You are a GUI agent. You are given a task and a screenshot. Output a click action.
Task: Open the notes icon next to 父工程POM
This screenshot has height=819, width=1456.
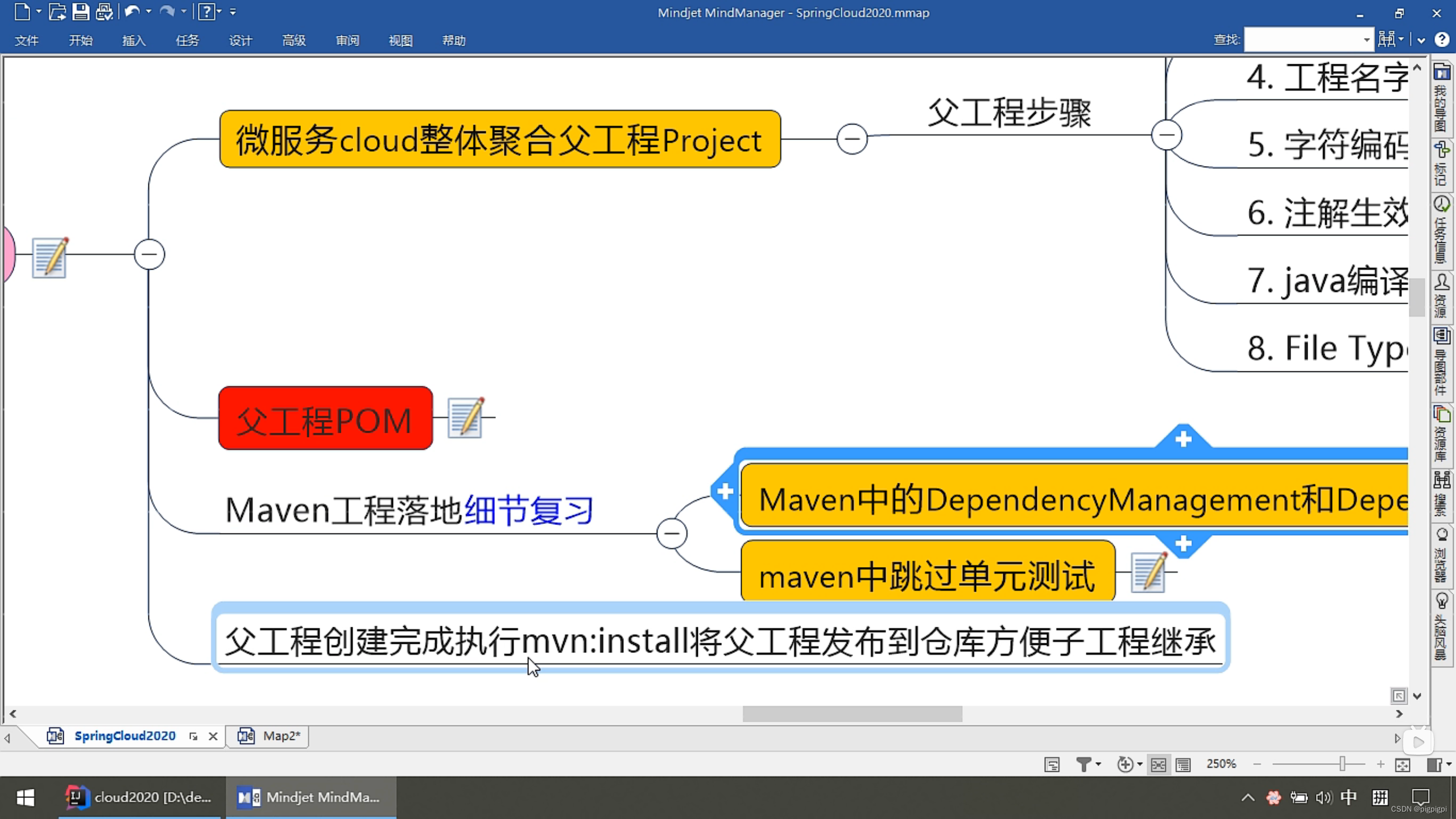pos(466,417)
